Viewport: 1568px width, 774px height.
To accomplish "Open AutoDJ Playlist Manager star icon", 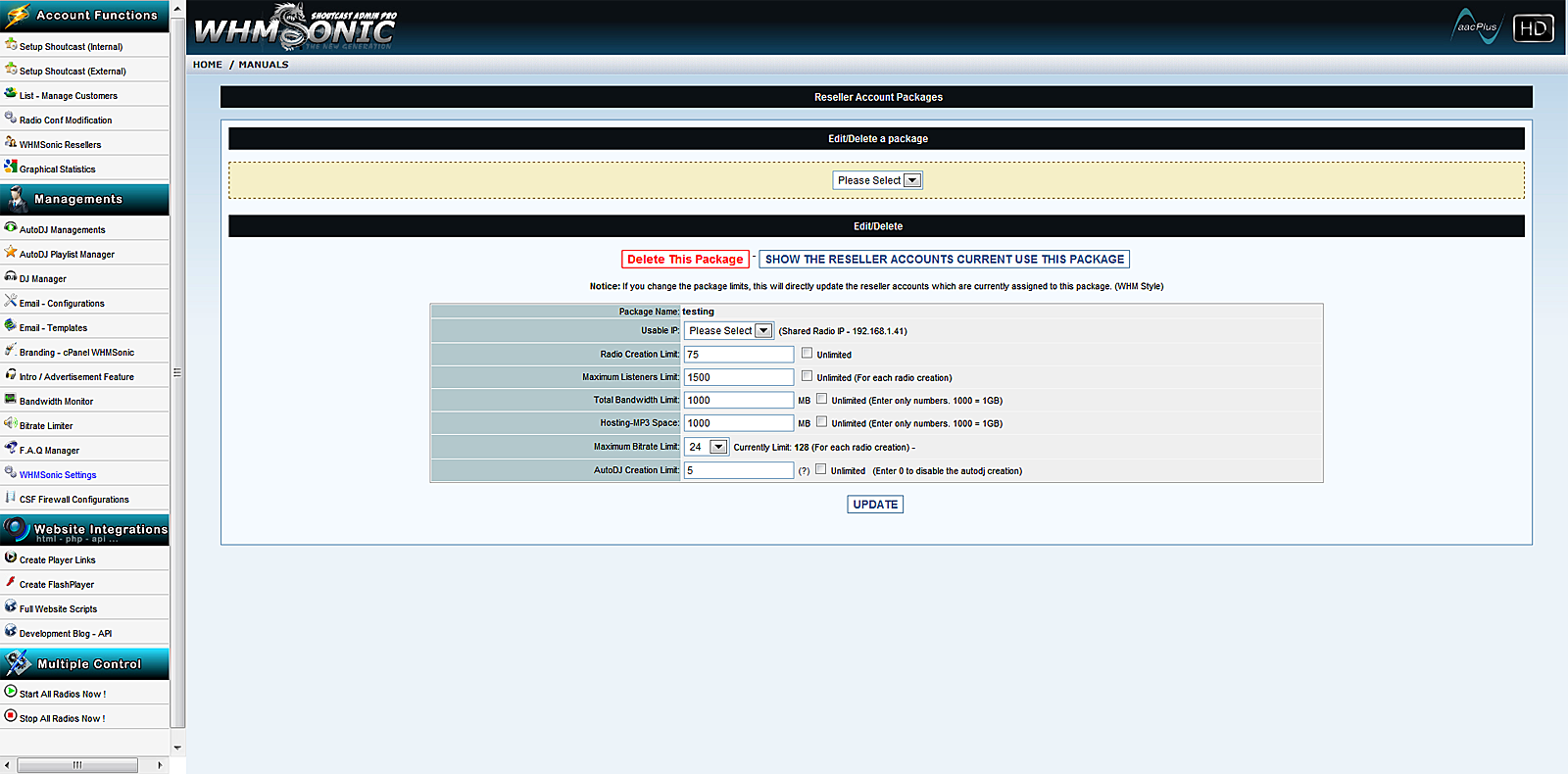I will [11, 253].
